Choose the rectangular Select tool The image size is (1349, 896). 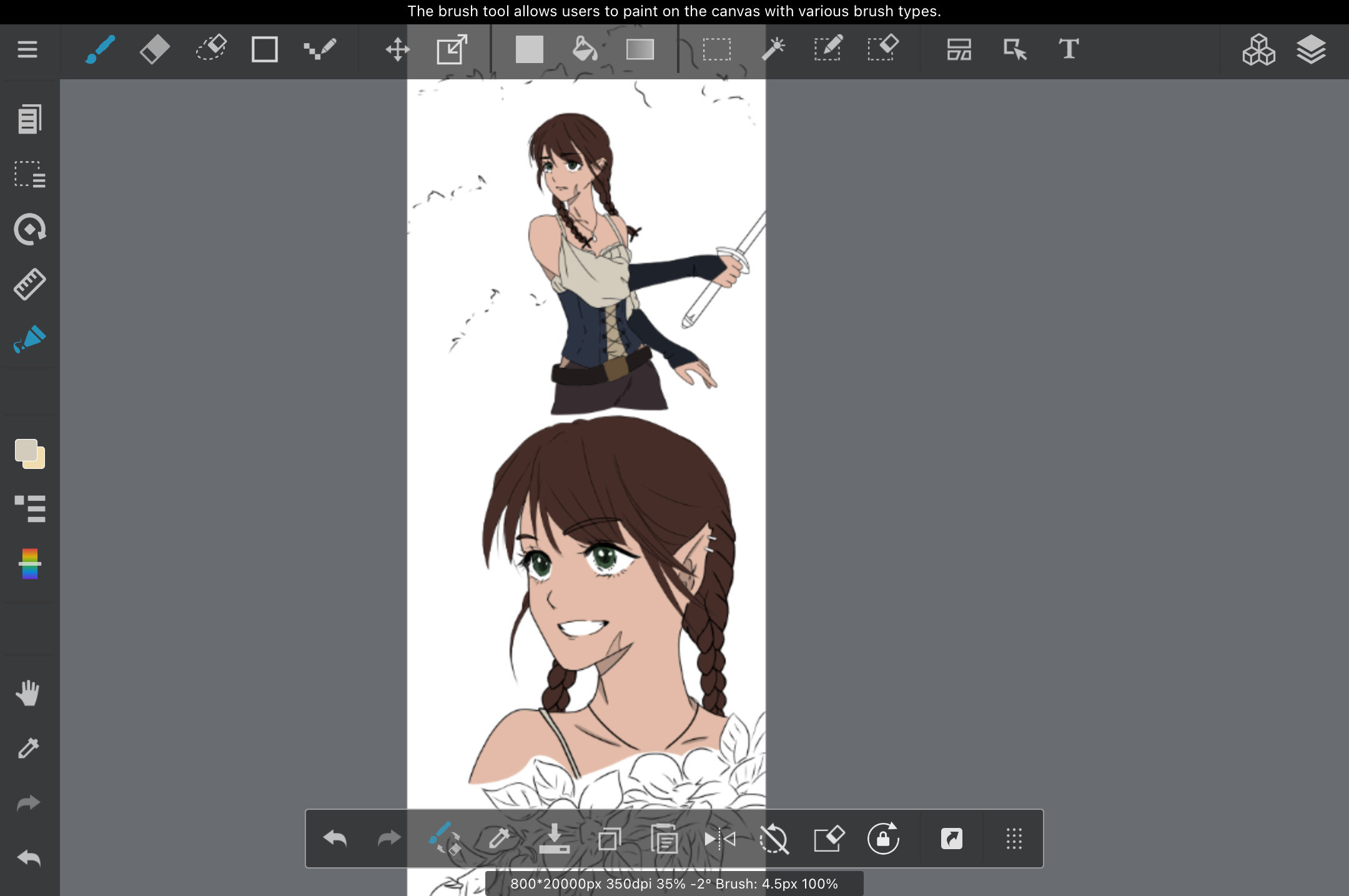(716, 49)
